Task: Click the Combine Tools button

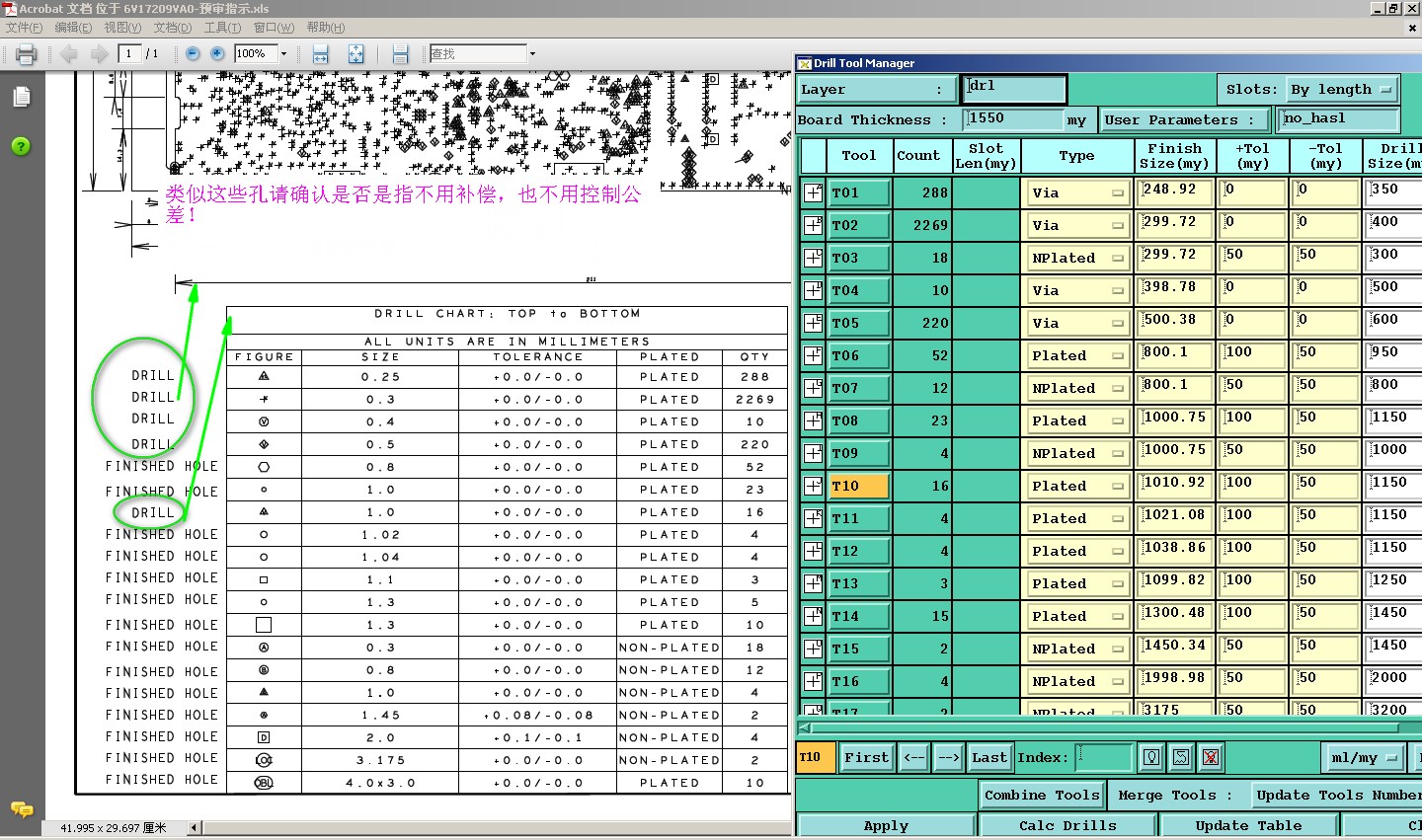Action: point(1042,796)
